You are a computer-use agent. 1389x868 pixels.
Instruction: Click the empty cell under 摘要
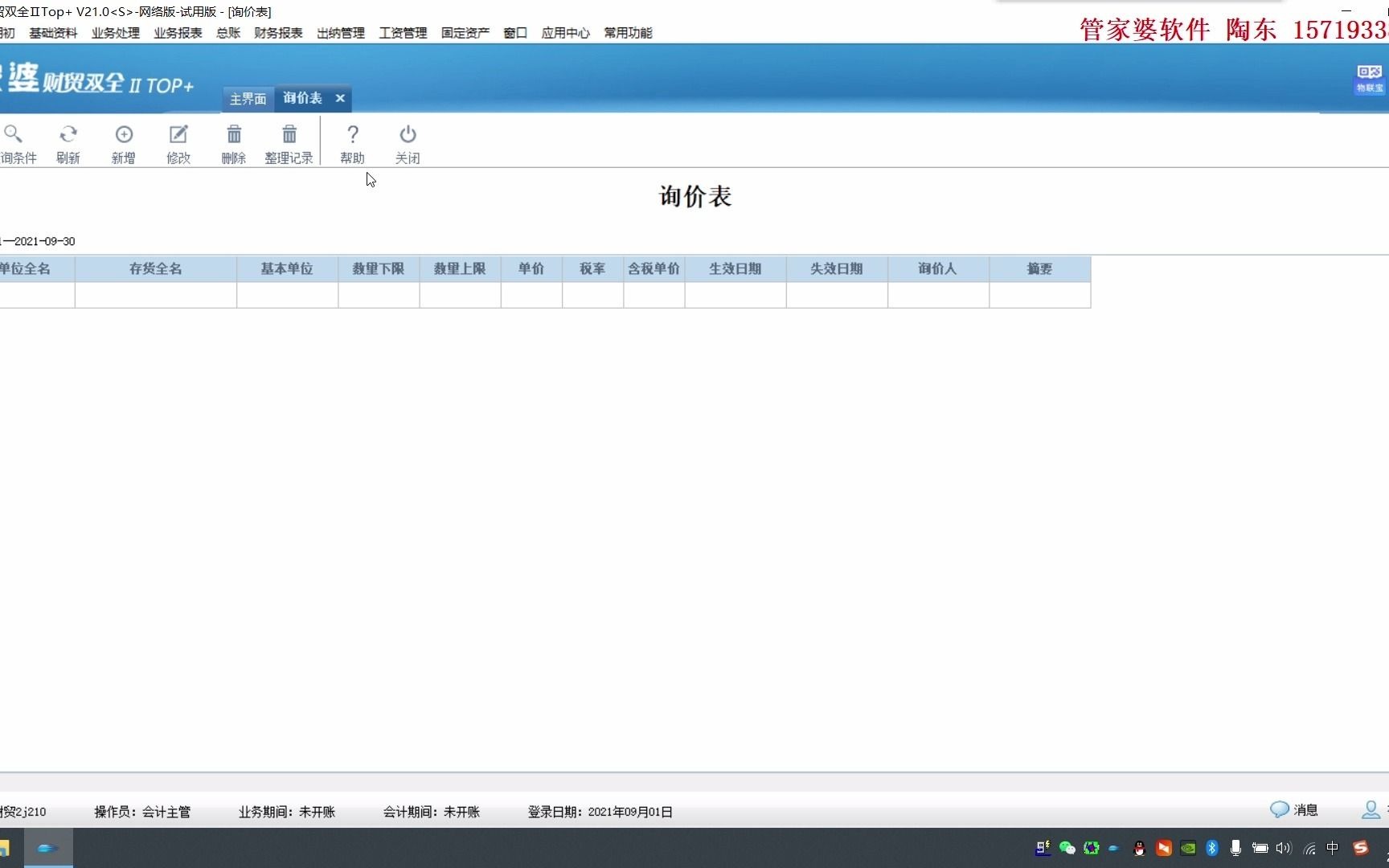[1040, 295]
